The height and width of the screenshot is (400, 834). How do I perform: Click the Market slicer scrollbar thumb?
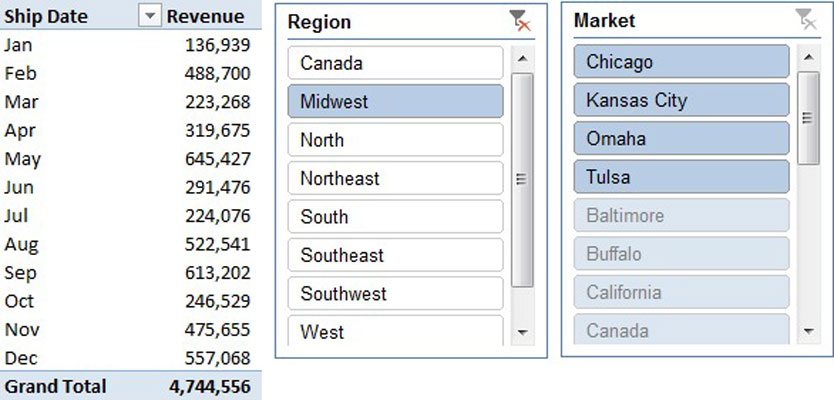[x=809, y=118]
